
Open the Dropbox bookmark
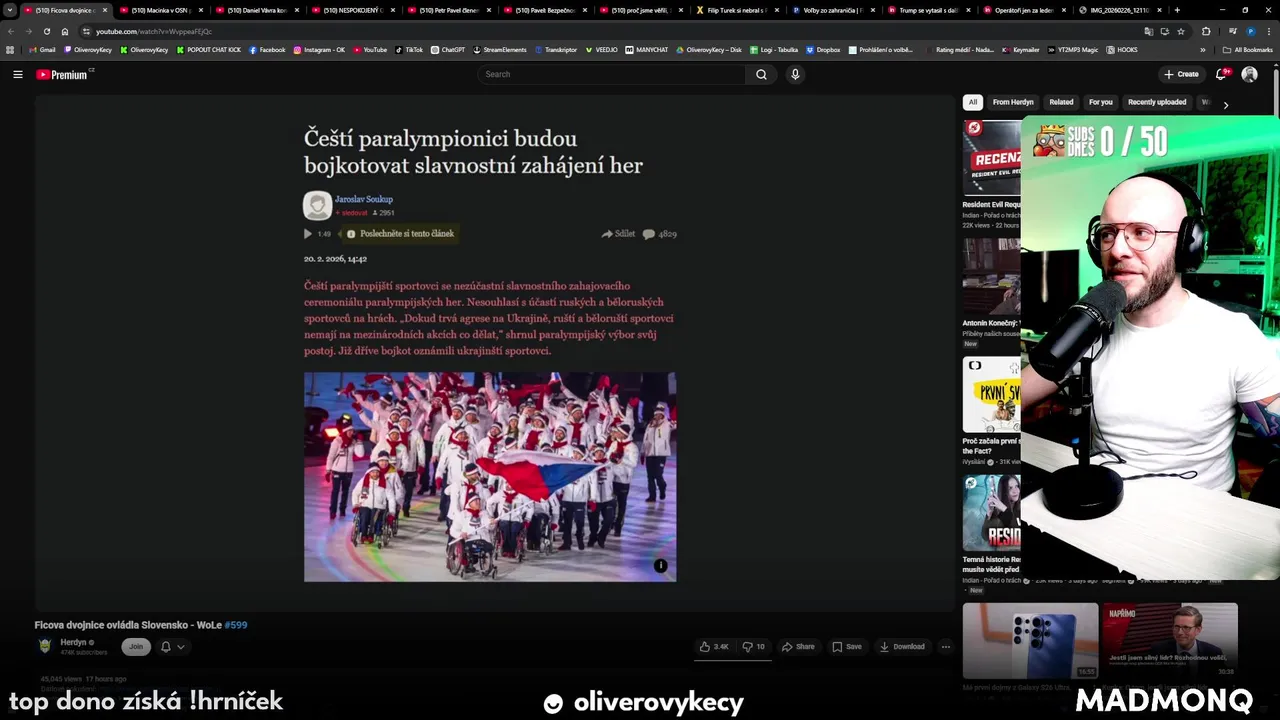pos(823,49)
